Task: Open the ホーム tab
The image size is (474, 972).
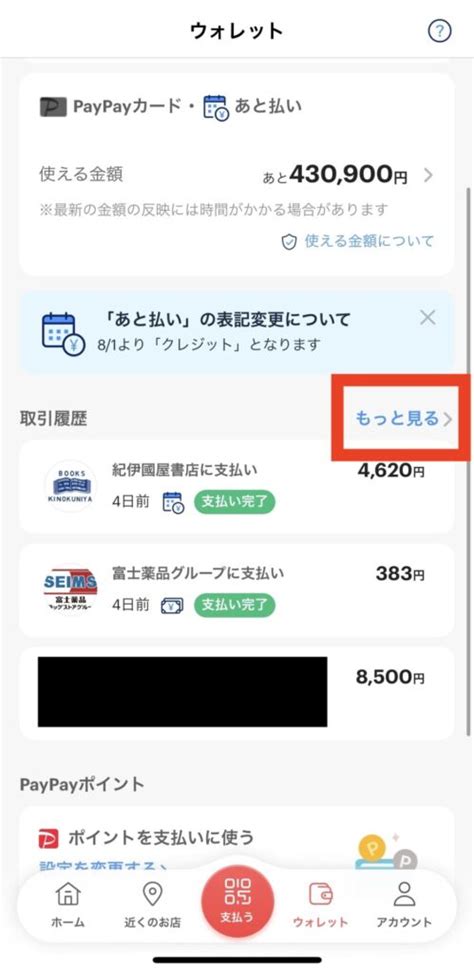Action: [68, 905]
